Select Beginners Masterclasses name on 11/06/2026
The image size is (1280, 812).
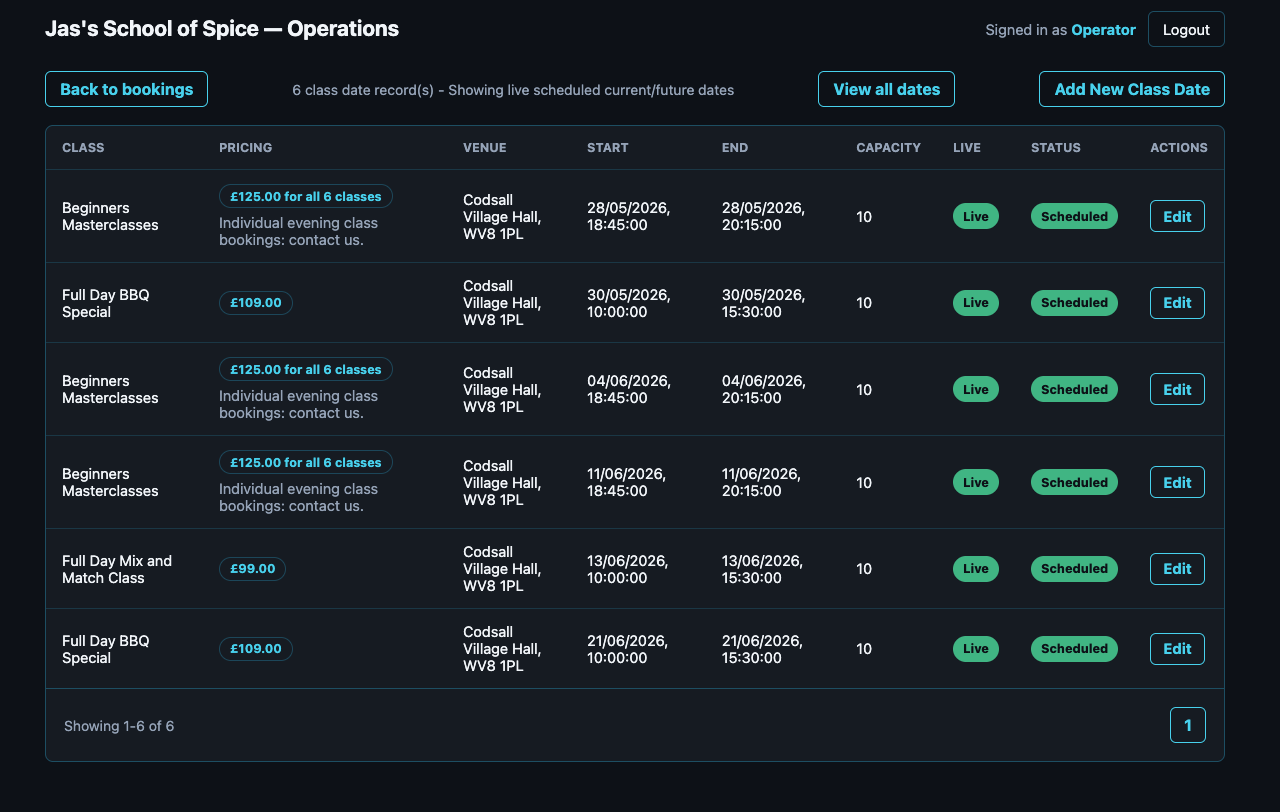pyautogui.click(x=110, y=482)
